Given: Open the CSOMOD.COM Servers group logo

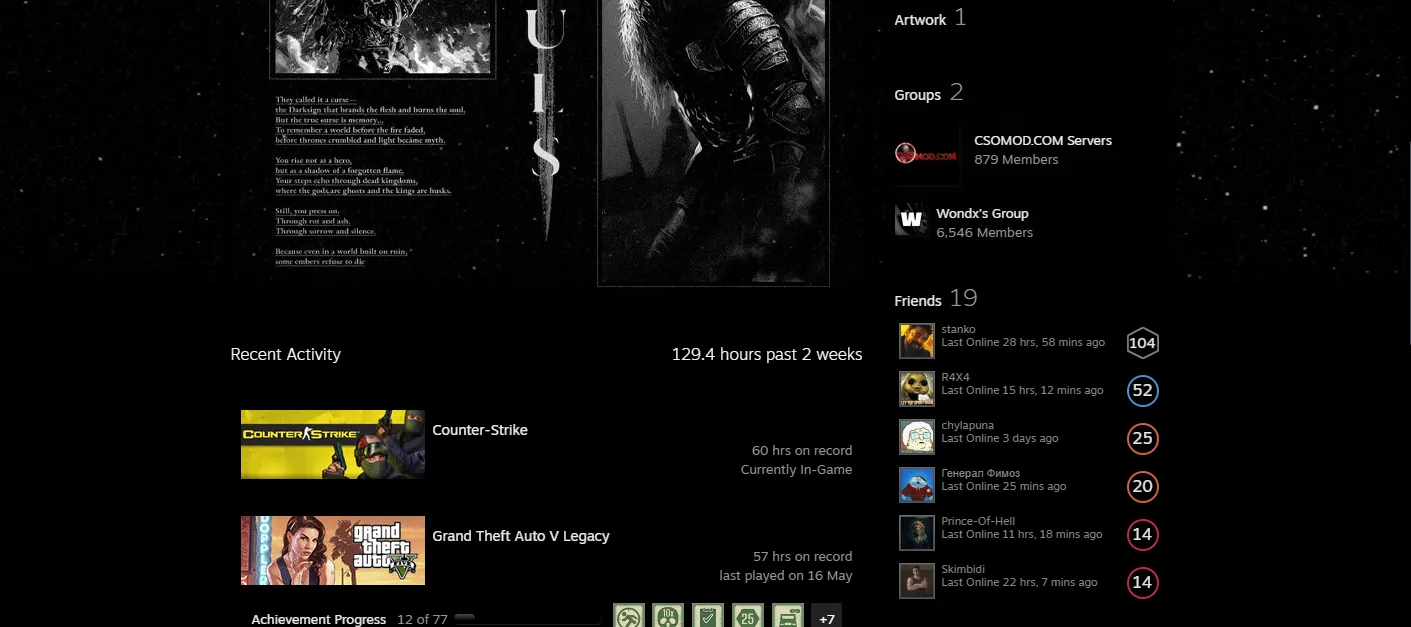Looking at the screenshot, I should [x=927, y=155].
